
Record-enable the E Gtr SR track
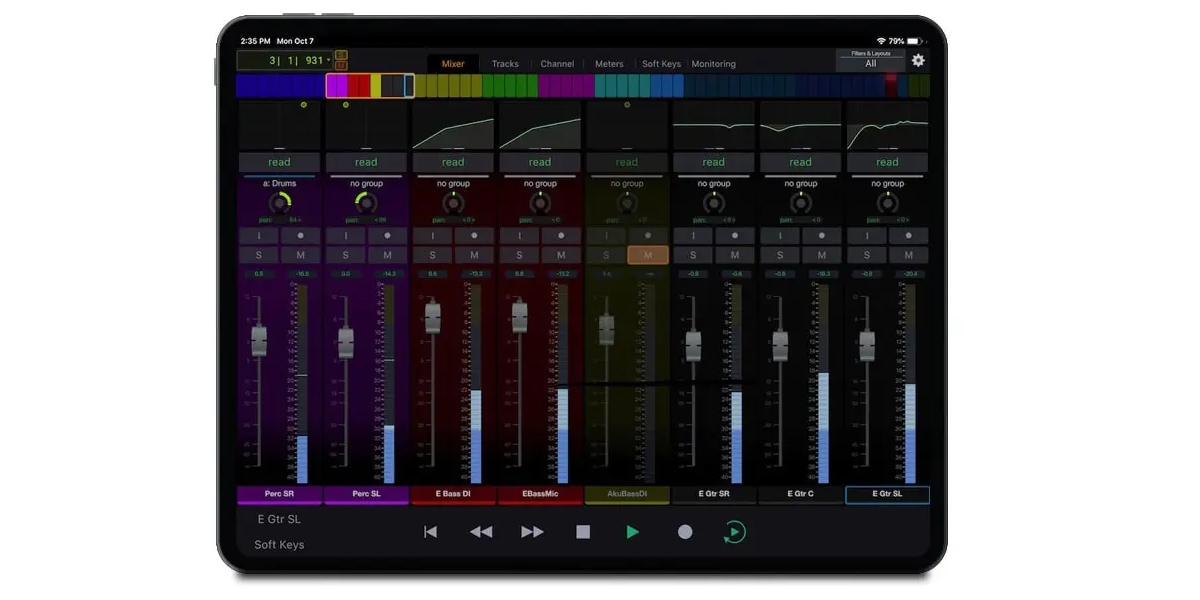click(x=735, y=236)
